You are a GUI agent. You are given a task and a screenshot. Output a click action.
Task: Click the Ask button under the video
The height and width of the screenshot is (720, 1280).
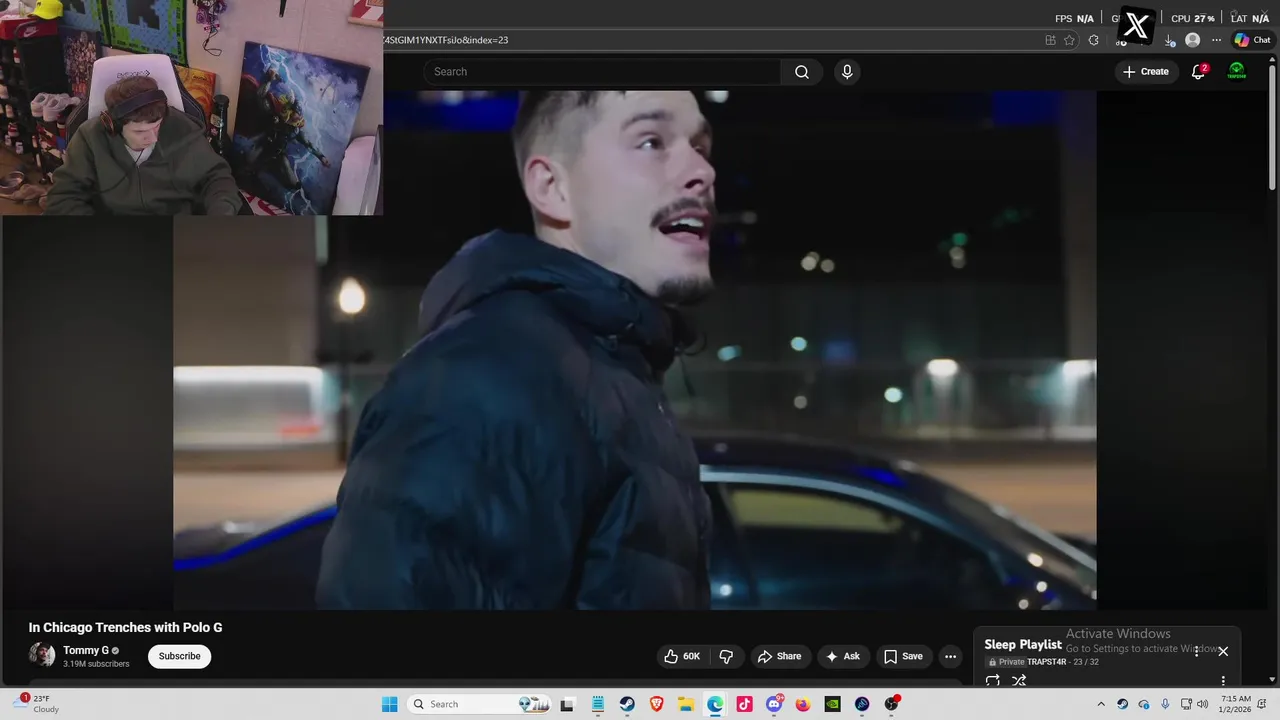842,656
